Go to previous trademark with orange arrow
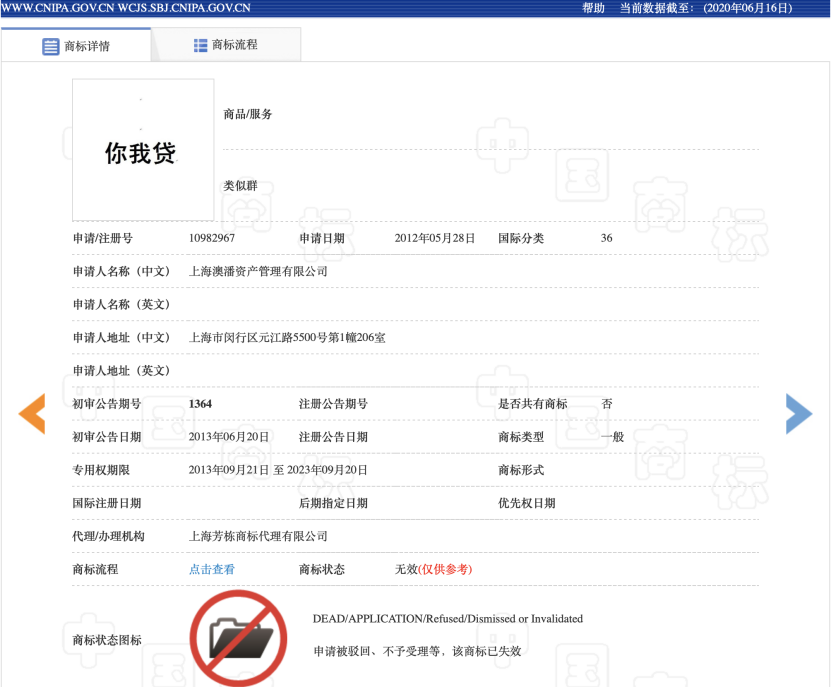831x687 pixels. click(32, 413)
